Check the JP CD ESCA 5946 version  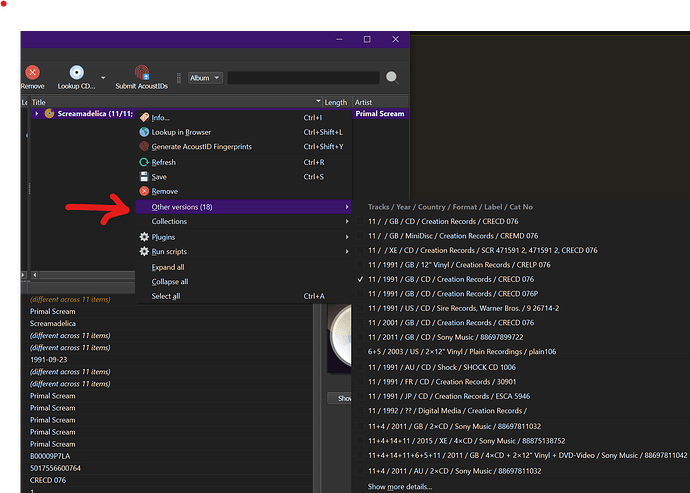[x=450, y=395]
